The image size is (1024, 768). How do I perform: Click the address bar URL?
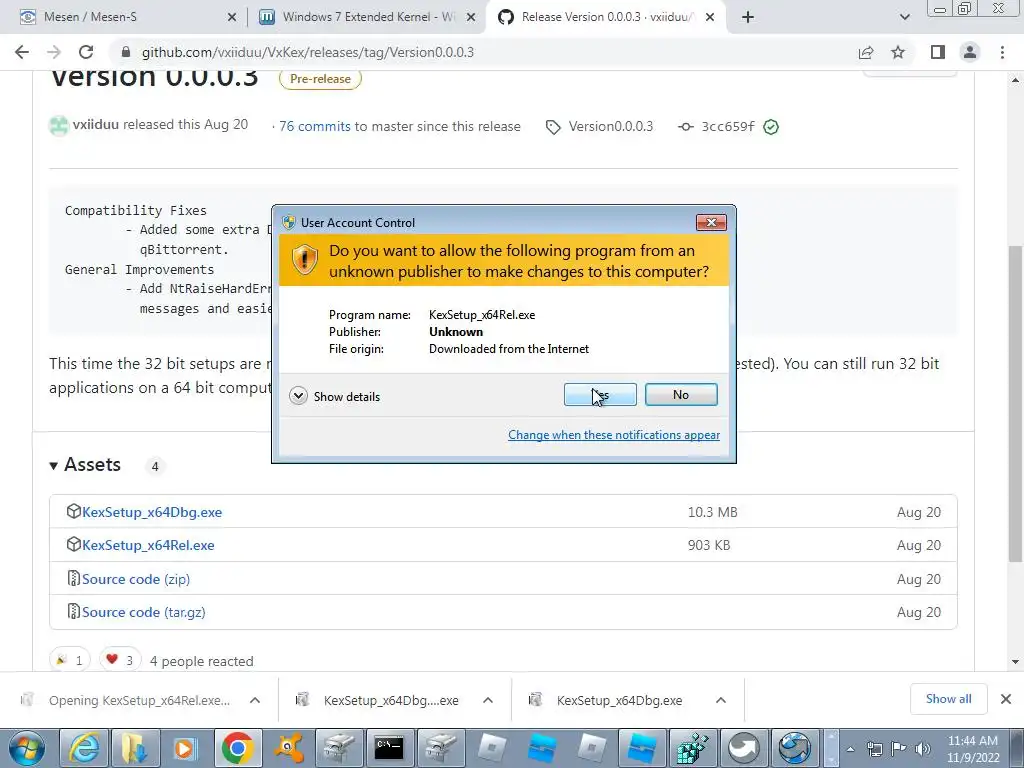pos(308,52)
